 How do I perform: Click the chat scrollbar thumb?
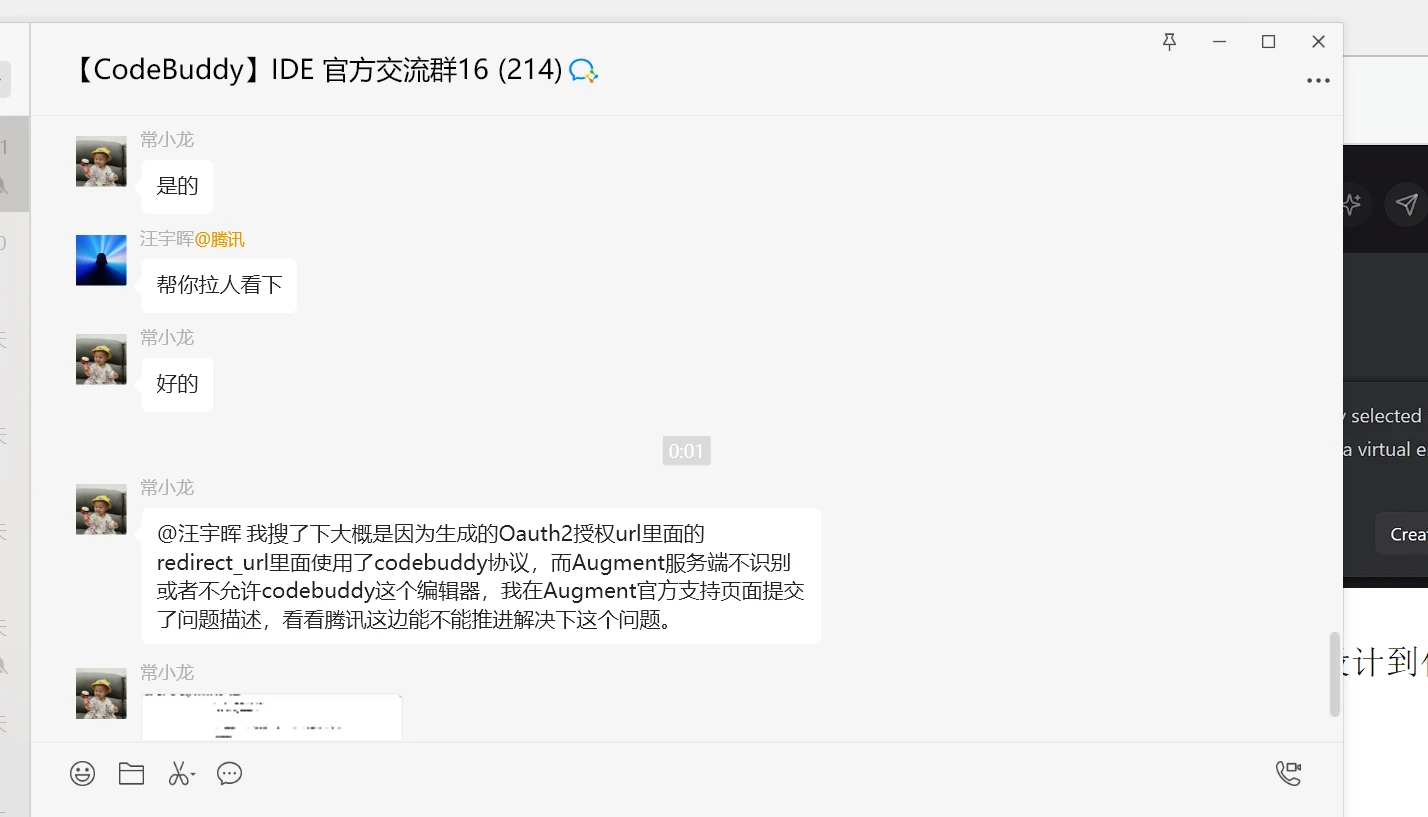tap(1334, 674)
